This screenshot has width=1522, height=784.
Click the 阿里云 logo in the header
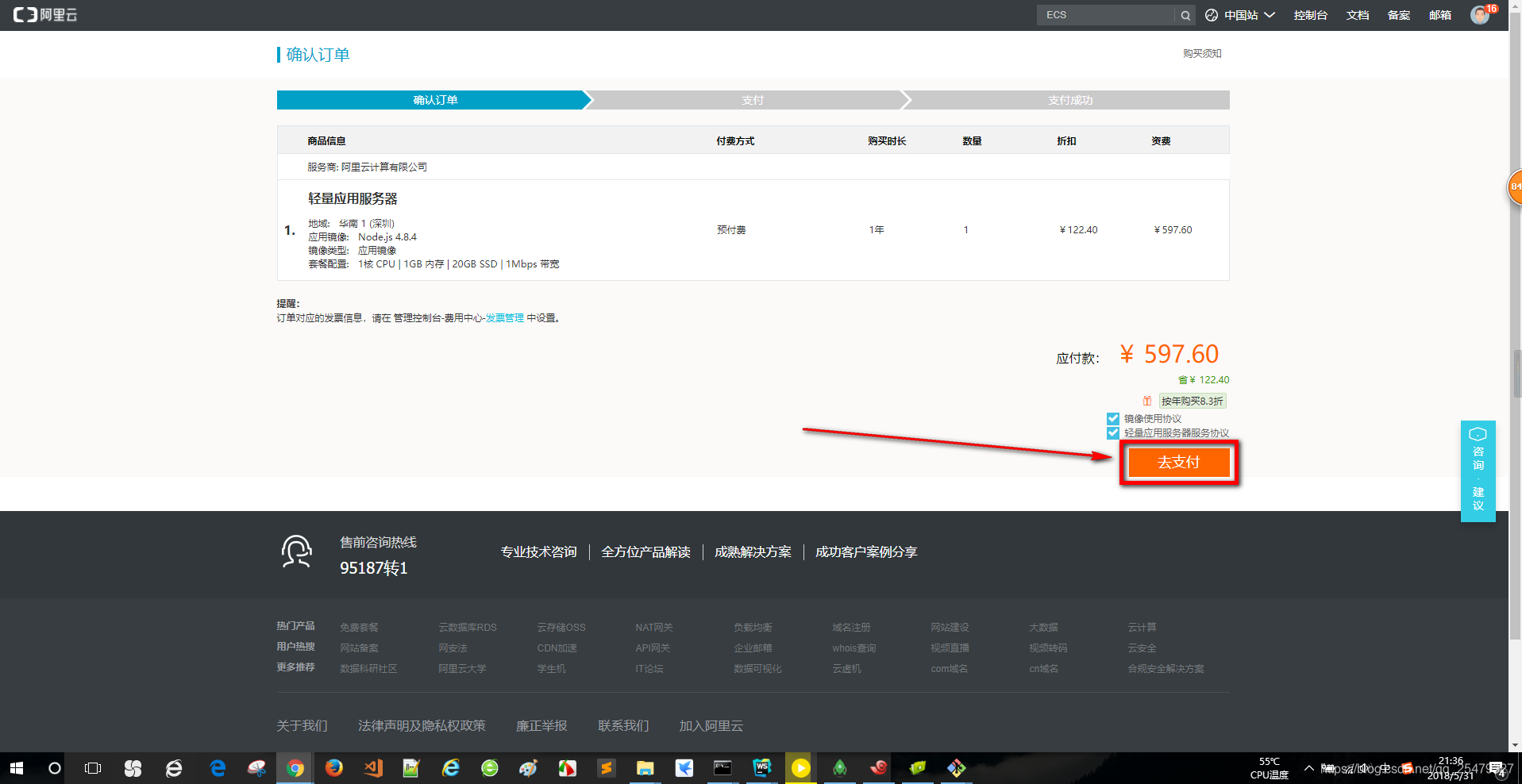pyautogui.click(x=45, y=14)
